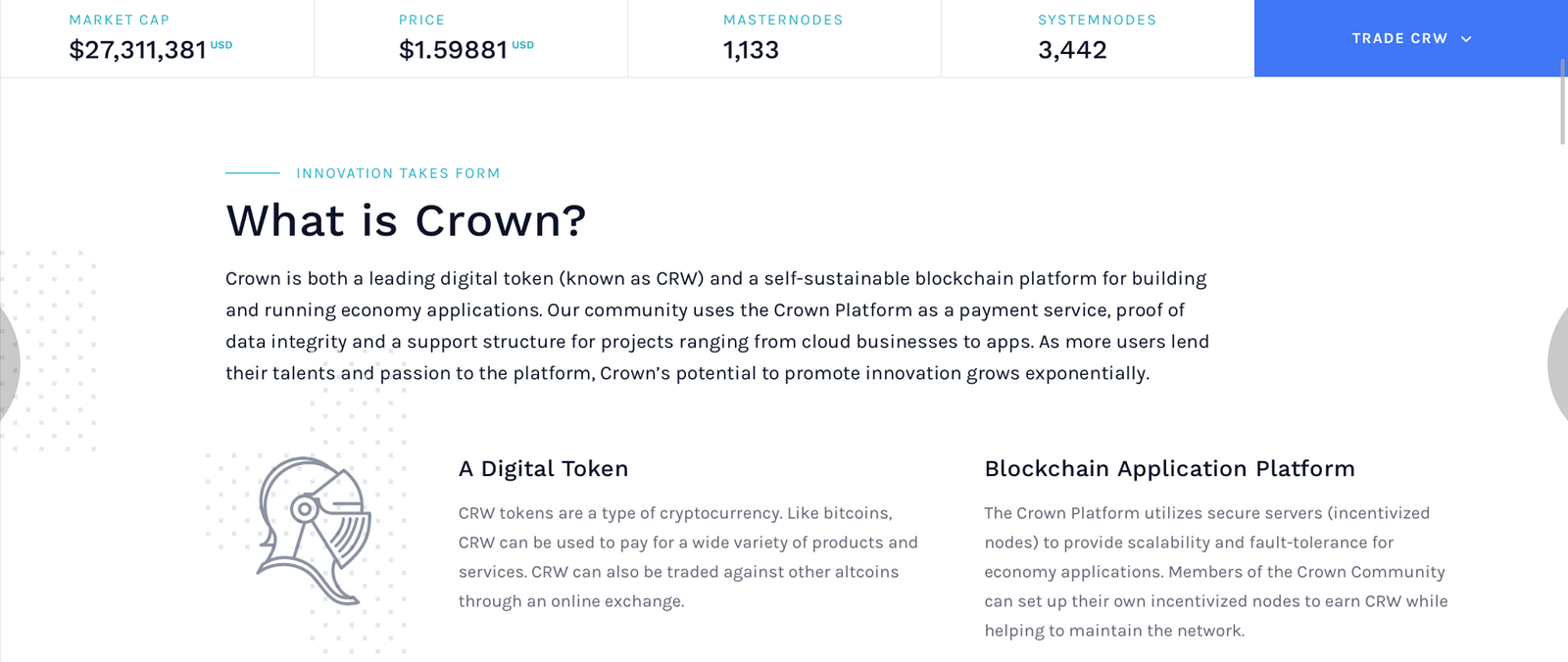The width and height of the screenshot is (1568, 662).
Task: Open the TRADE CRW dropdown
Action: (1399, 38)
